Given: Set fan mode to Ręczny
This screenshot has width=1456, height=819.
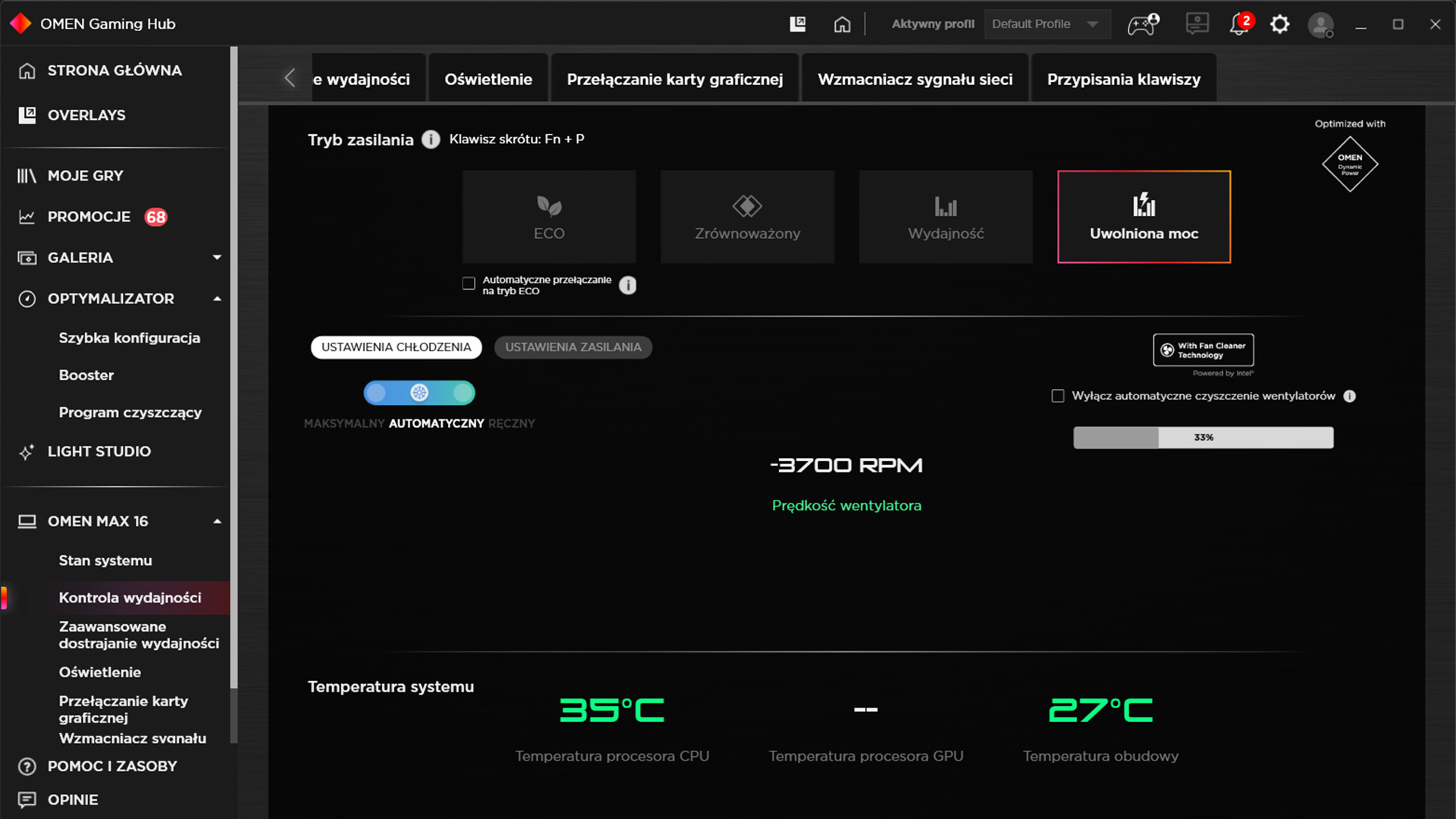Looking at the screenshot, I should pos(463,393).
